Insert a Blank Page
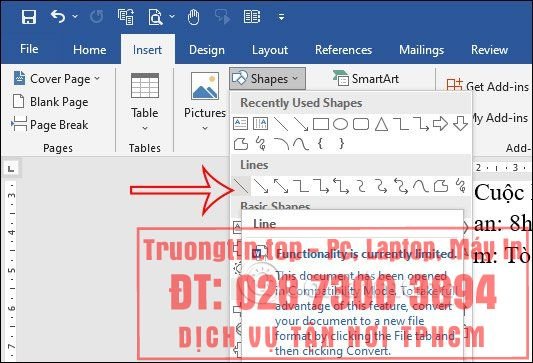Viewport: 533px width, 363px height. [x=50, y=102]
